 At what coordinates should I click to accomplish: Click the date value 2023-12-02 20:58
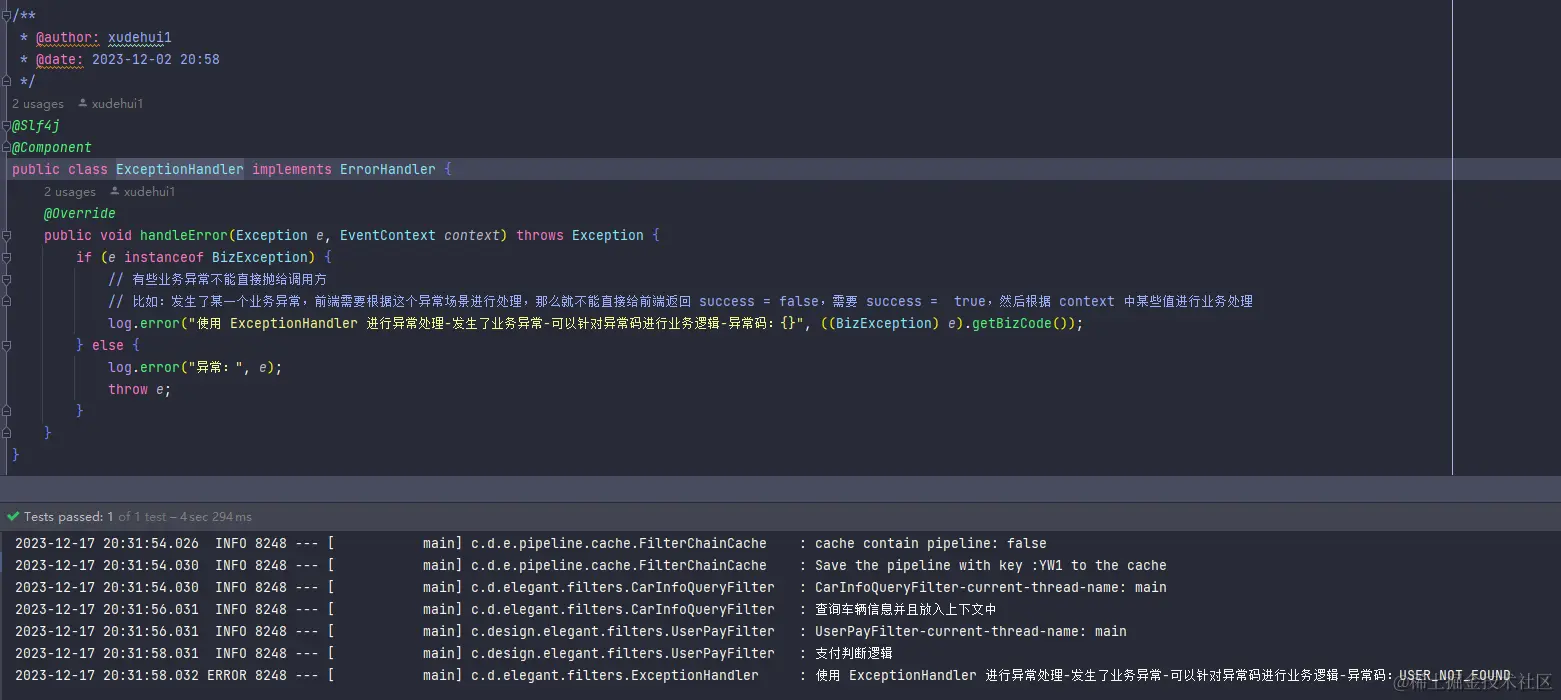(x=156, y=60)
